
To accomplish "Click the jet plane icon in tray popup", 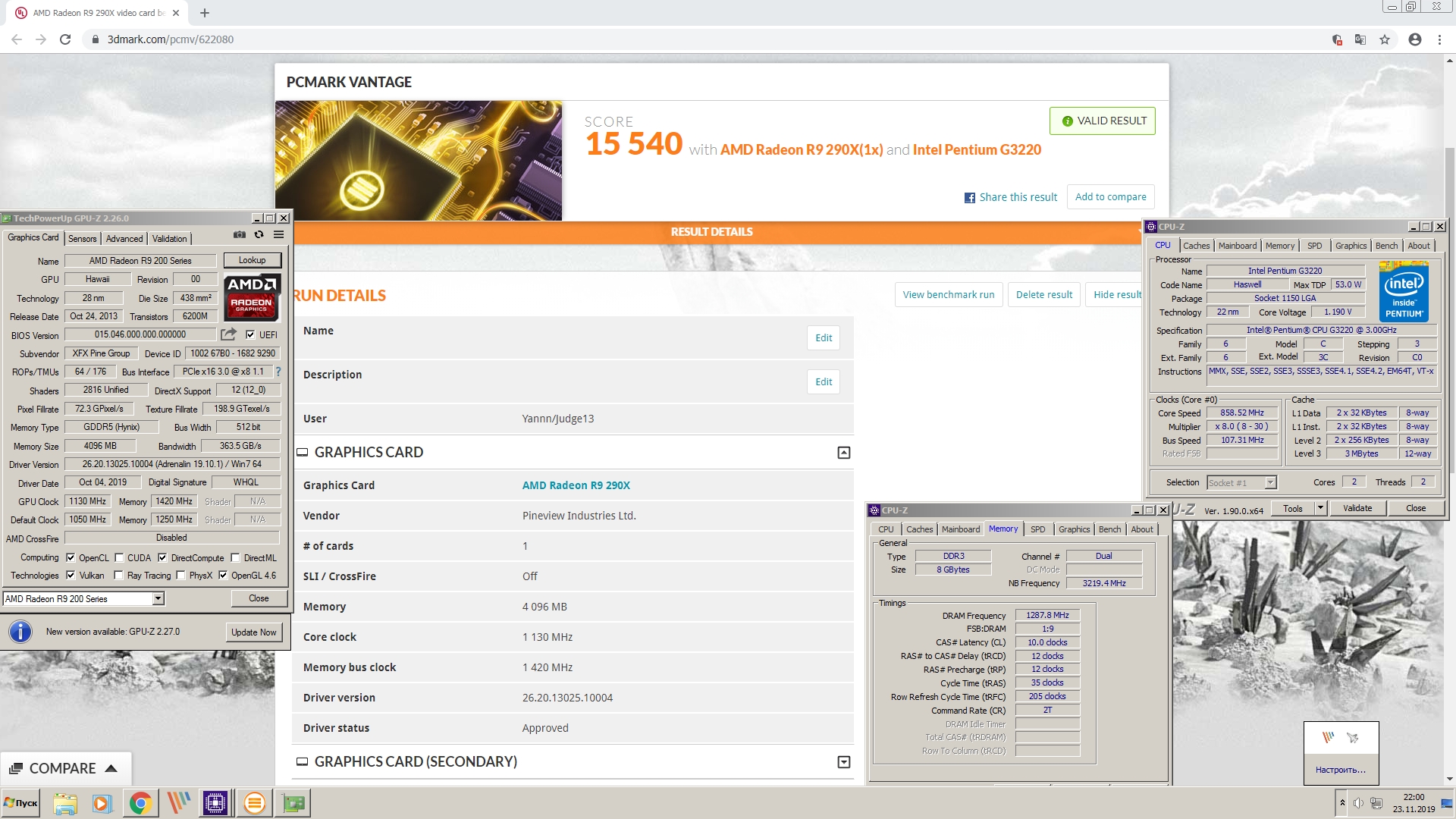I will [x=1352, y=737].
